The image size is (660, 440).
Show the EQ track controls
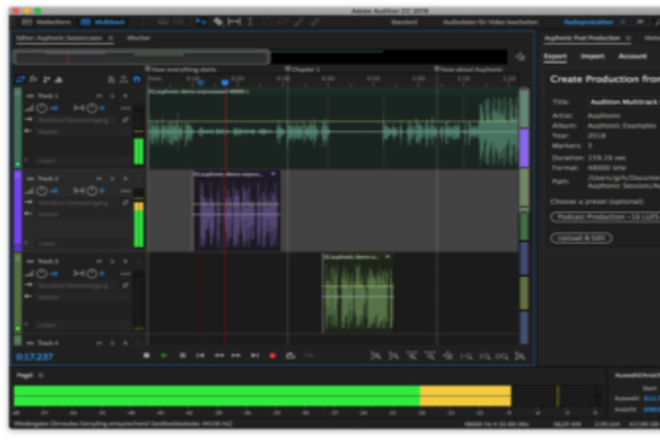(59, 79)
